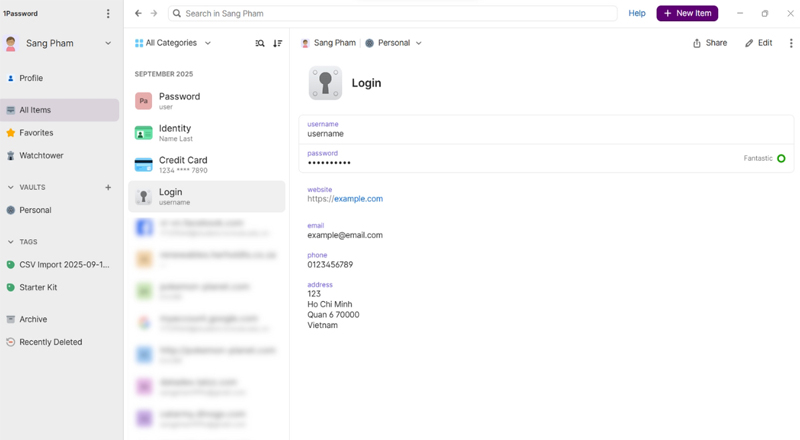Open the 1Password three-dot menu

pos(108,14)
